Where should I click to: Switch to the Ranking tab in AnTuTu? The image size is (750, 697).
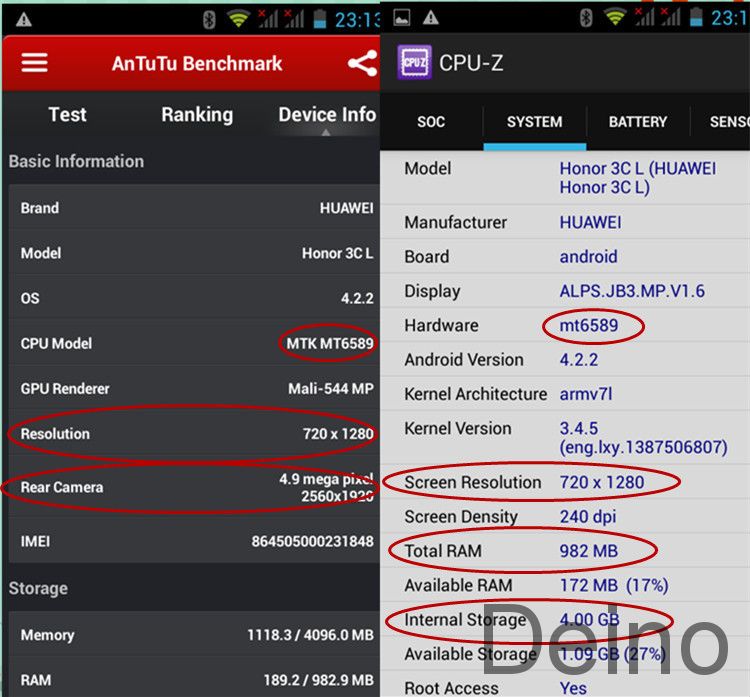coord(197,115)
